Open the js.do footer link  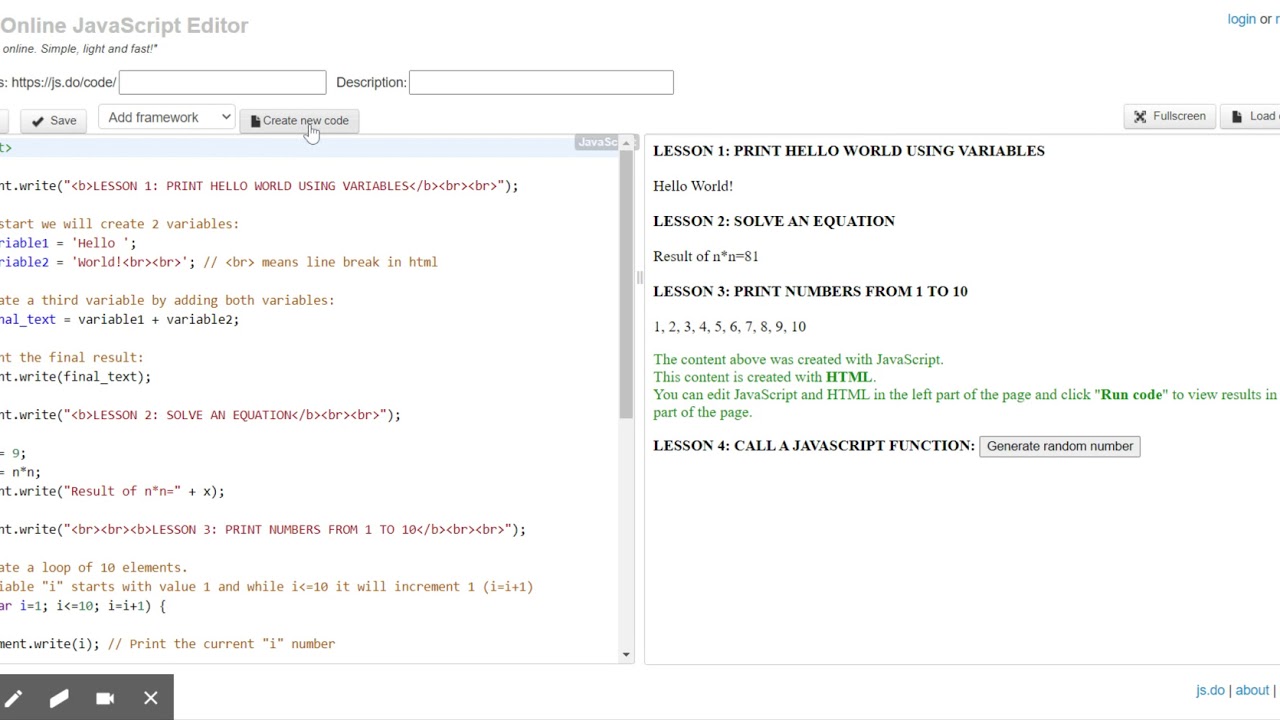coord(1210,690)
